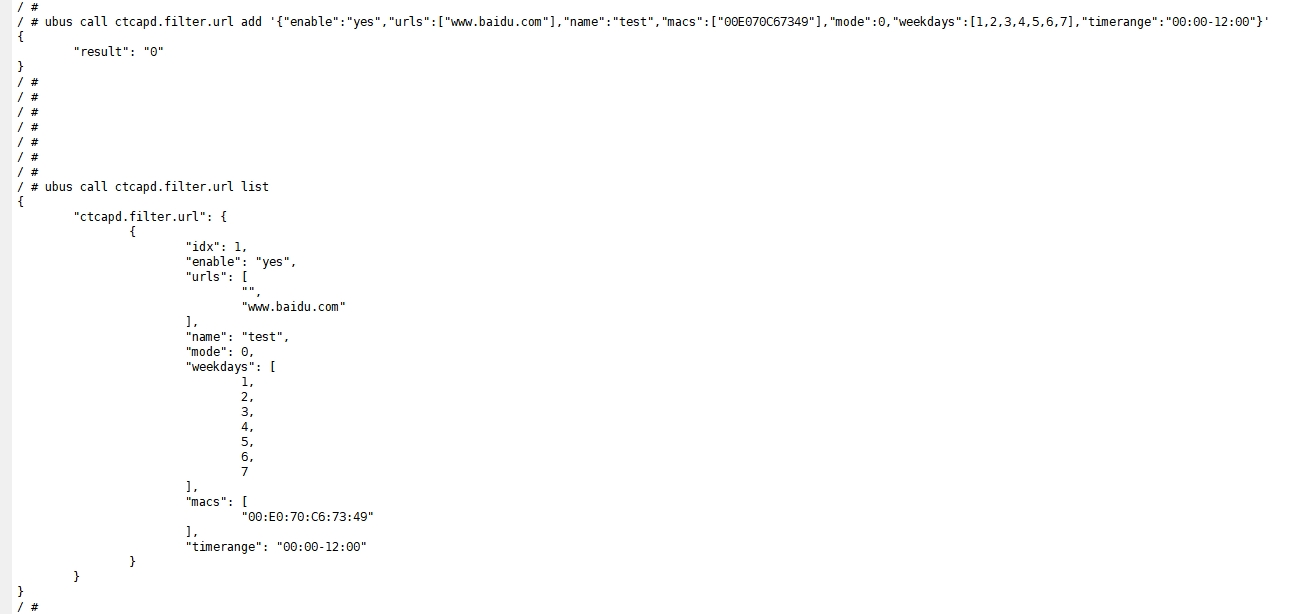This screenshot has height=614, width=1297.
Task: Click the "www.baidu.com" entry in list output
Action: (293, 306)
